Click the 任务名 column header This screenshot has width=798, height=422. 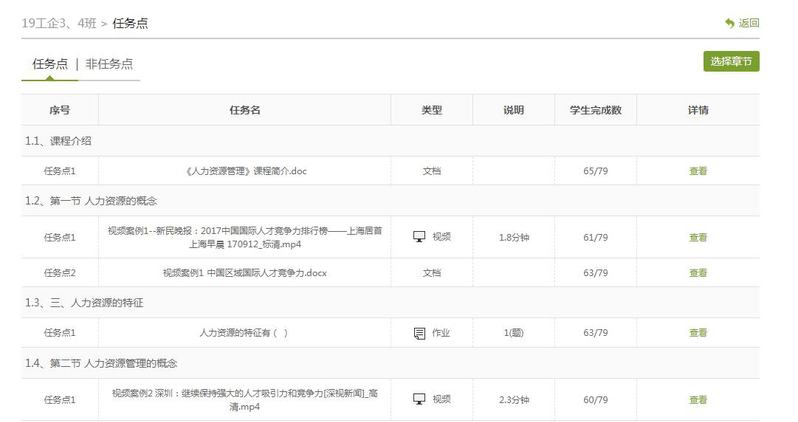245,110
